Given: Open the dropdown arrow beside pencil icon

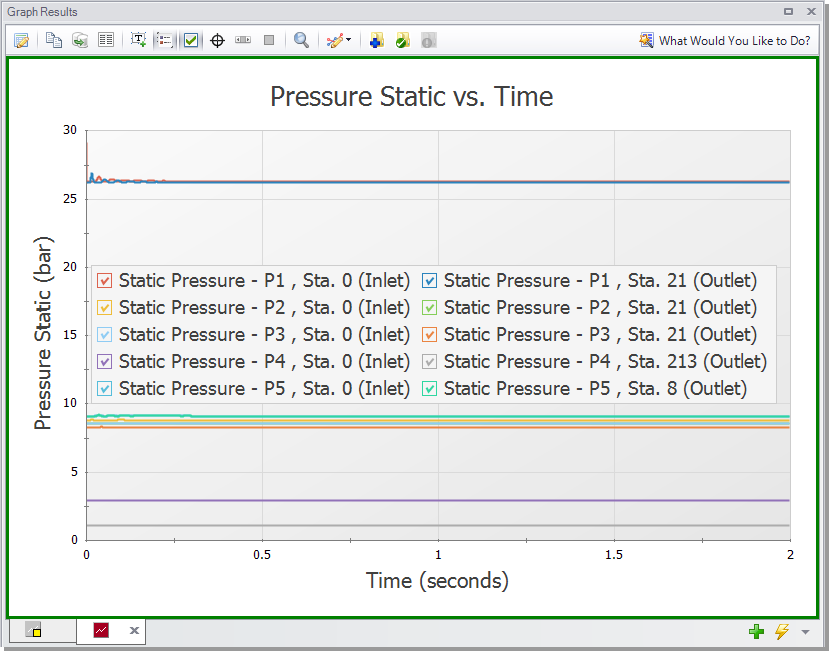Looking at the screenshot, I should [349, 40].
